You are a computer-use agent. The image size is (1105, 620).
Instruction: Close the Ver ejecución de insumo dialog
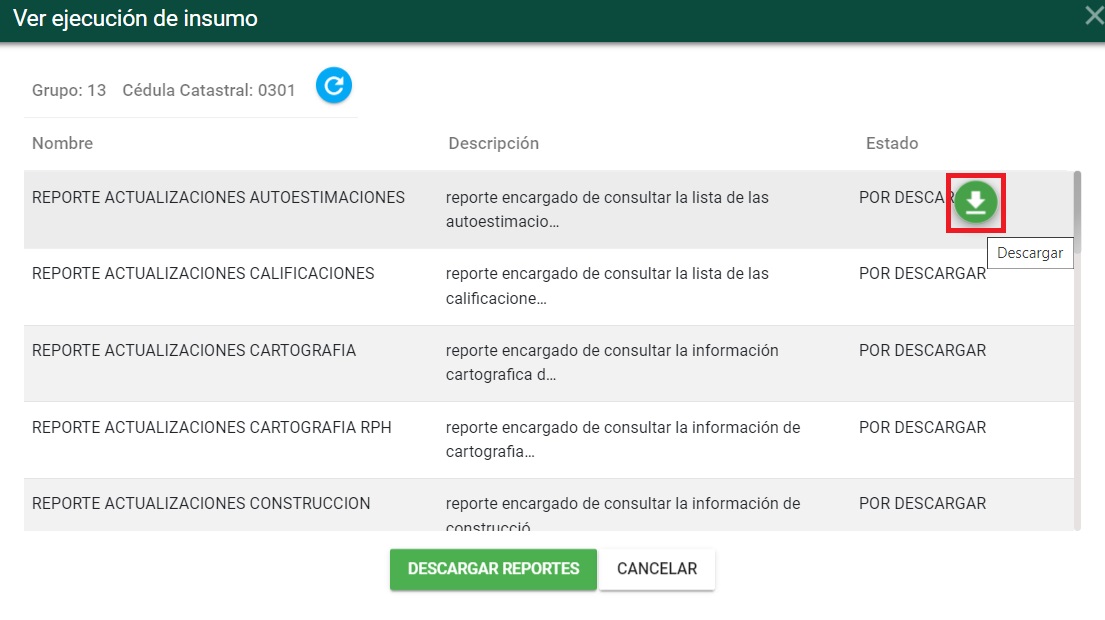pos(1094,15)
